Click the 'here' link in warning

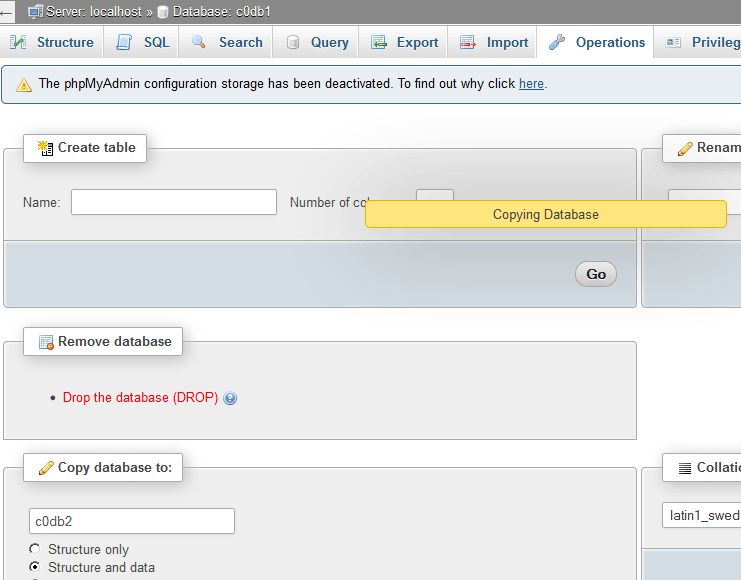[531, 84]
